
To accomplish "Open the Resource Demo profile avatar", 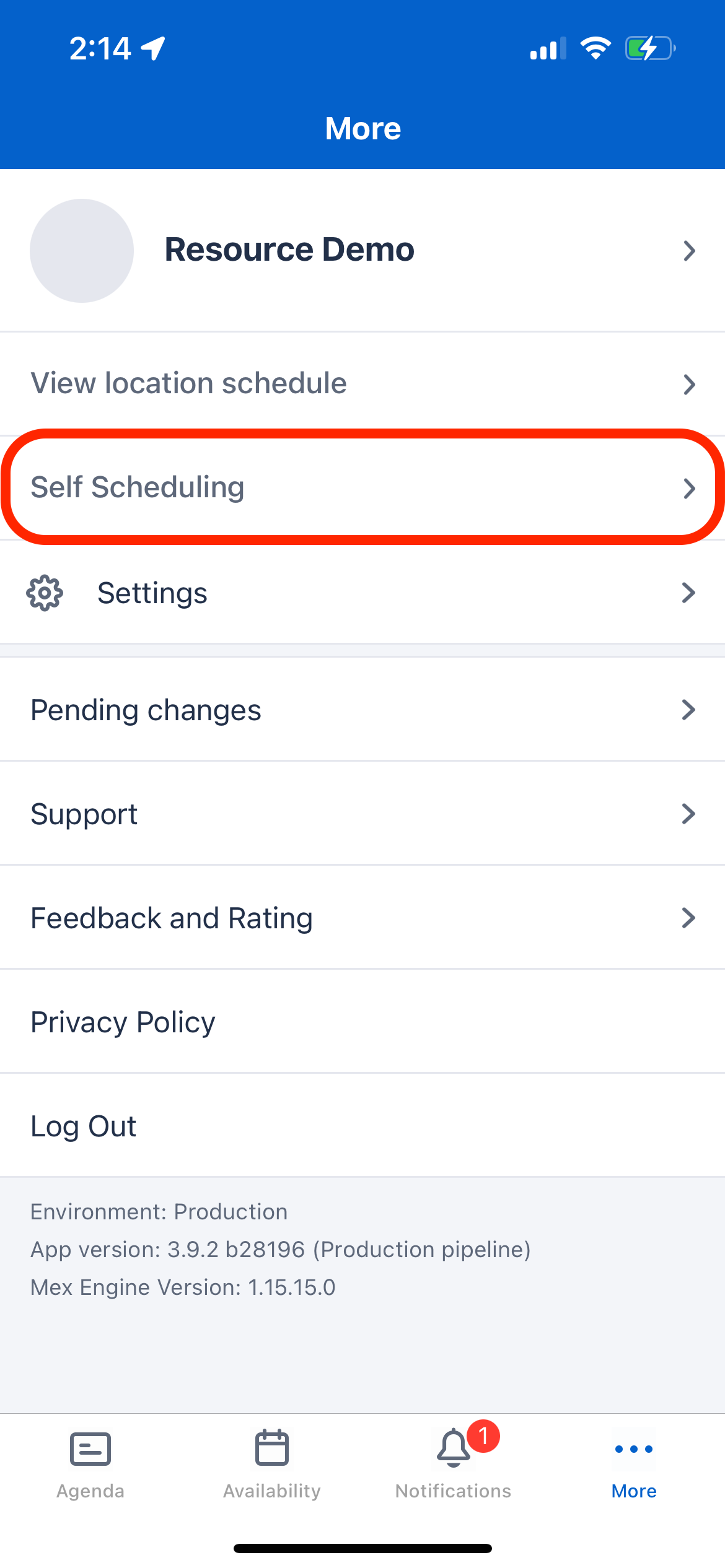I will (82, 250).
